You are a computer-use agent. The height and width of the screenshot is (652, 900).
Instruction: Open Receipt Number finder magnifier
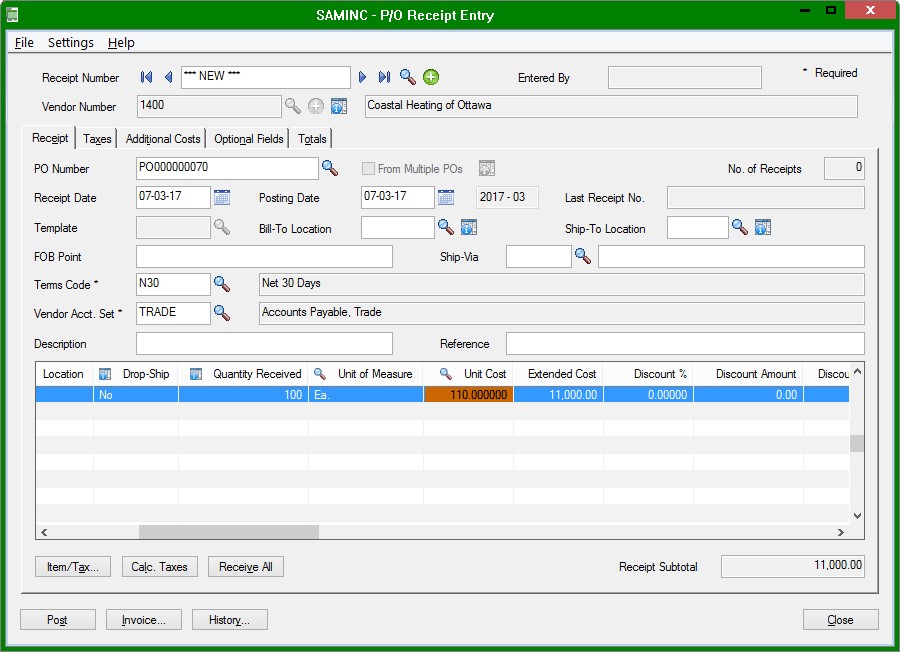click(x=408, y=77)
